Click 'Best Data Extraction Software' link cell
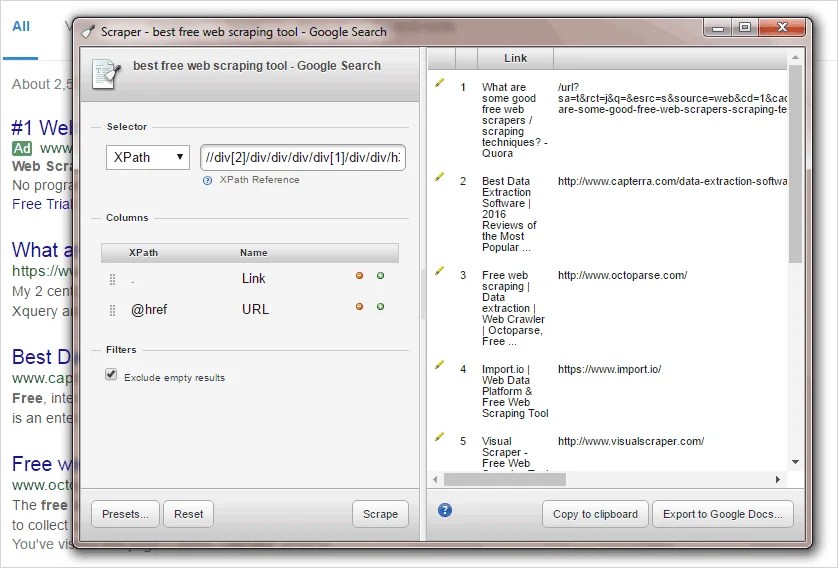 click(509, 214)
